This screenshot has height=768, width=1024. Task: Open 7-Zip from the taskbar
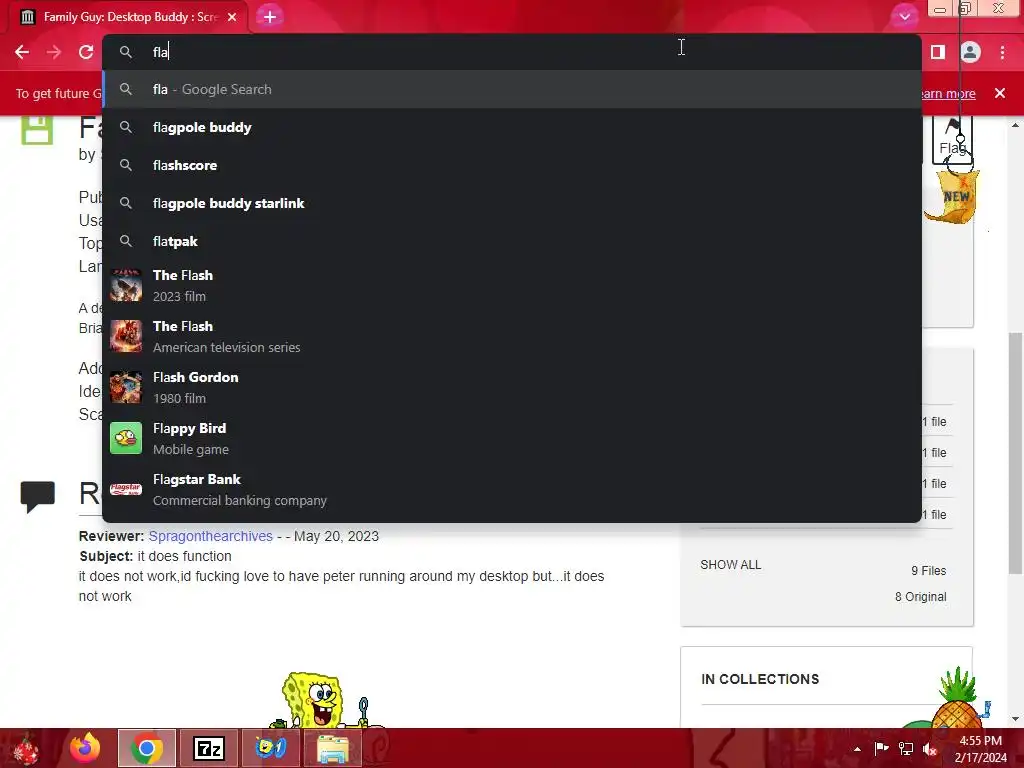point(209,748)
